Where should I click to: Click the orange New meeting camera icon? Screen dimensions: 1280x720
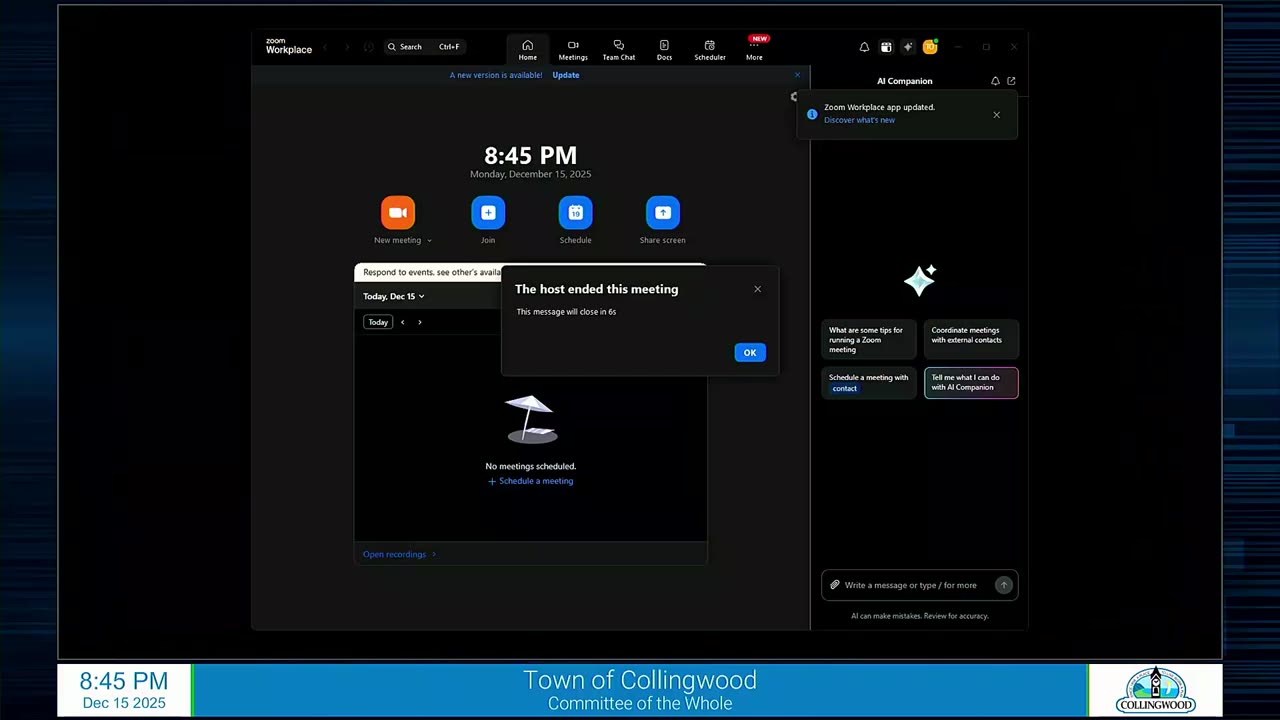(x=397, y=212)
